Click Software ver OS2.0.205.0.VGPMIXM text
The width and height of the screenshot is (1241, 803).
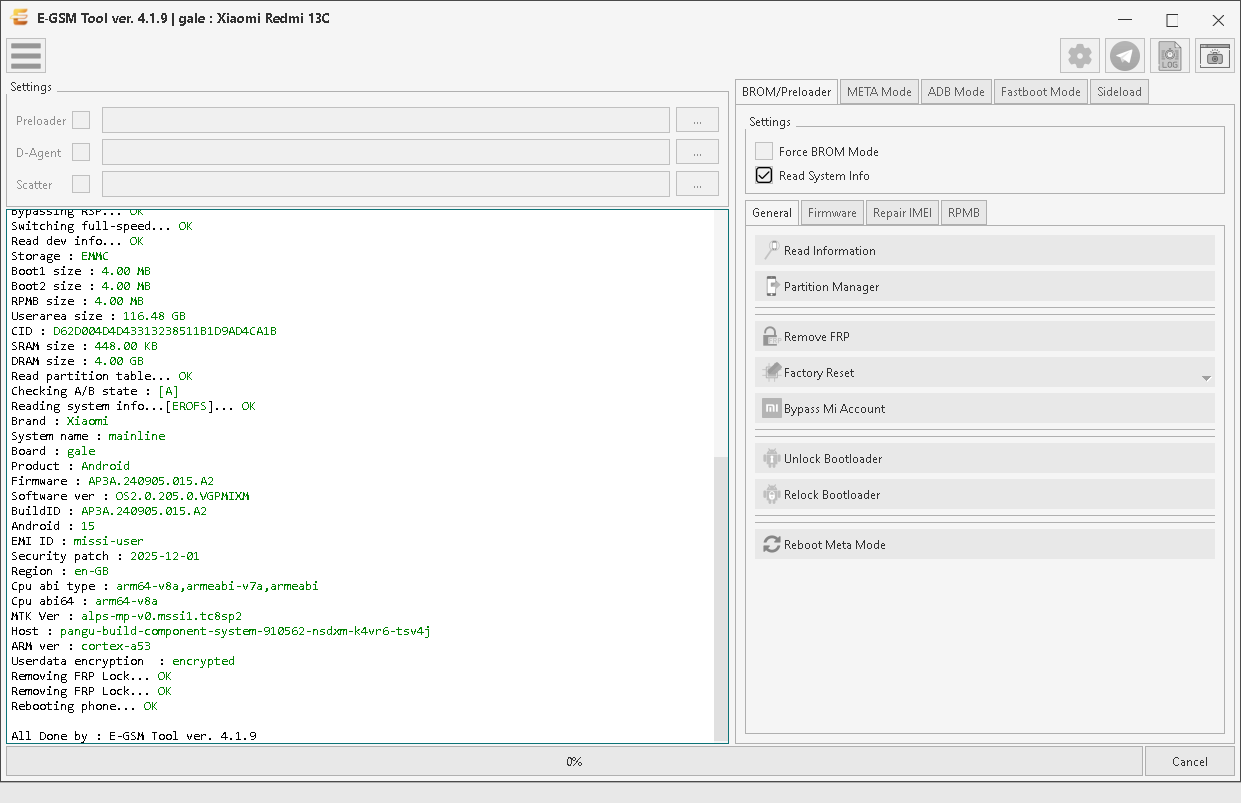point(130,496)
